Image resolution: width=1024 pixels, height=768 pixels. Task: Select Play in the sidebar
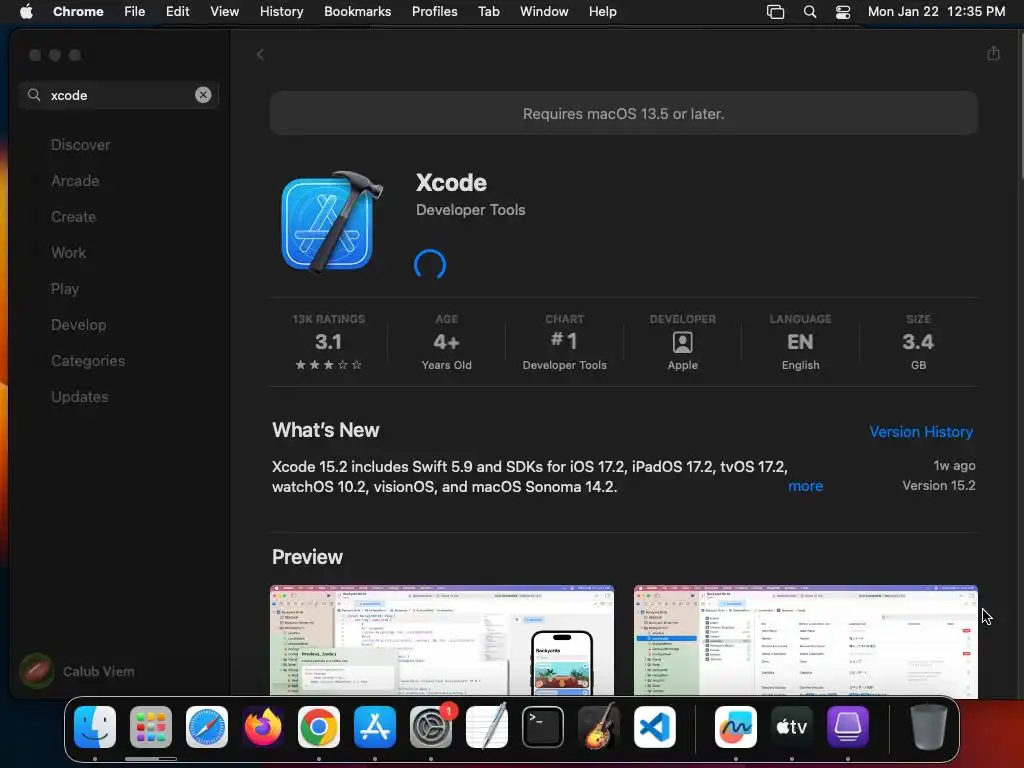coord(65,289)
